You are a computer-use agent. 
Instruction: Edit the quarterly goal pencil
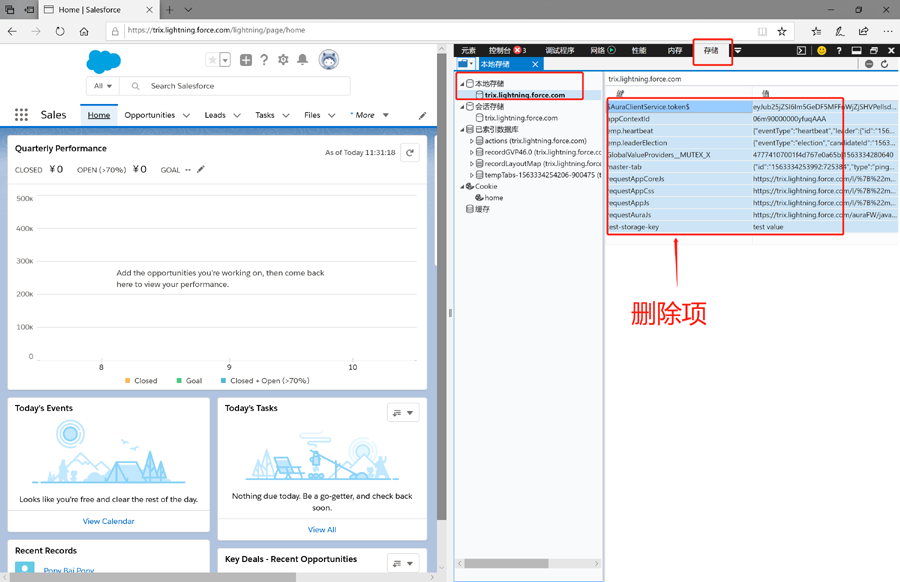201,169
